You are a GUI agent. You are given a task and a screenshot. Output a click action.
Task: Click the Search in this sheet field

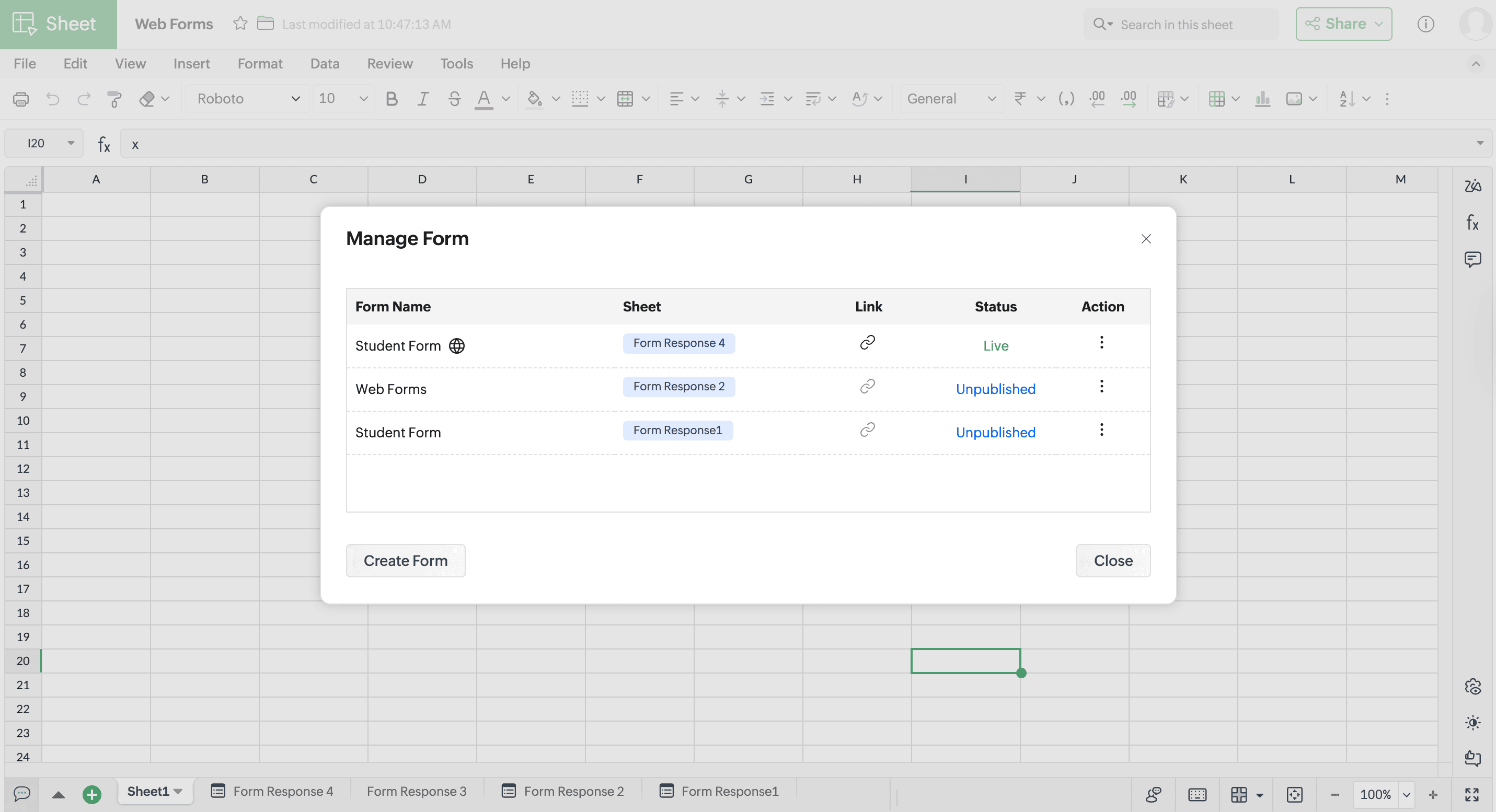coord(1176,25)
